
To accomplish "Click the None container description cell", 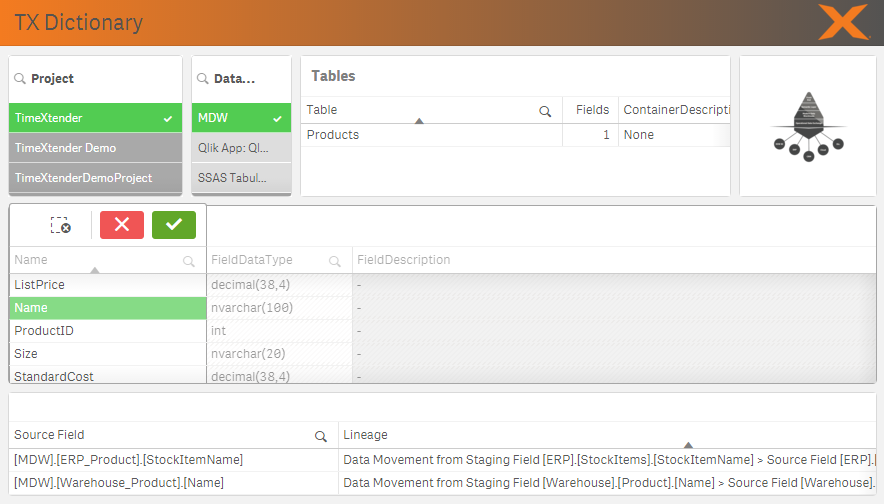I will tap(674, 135).
